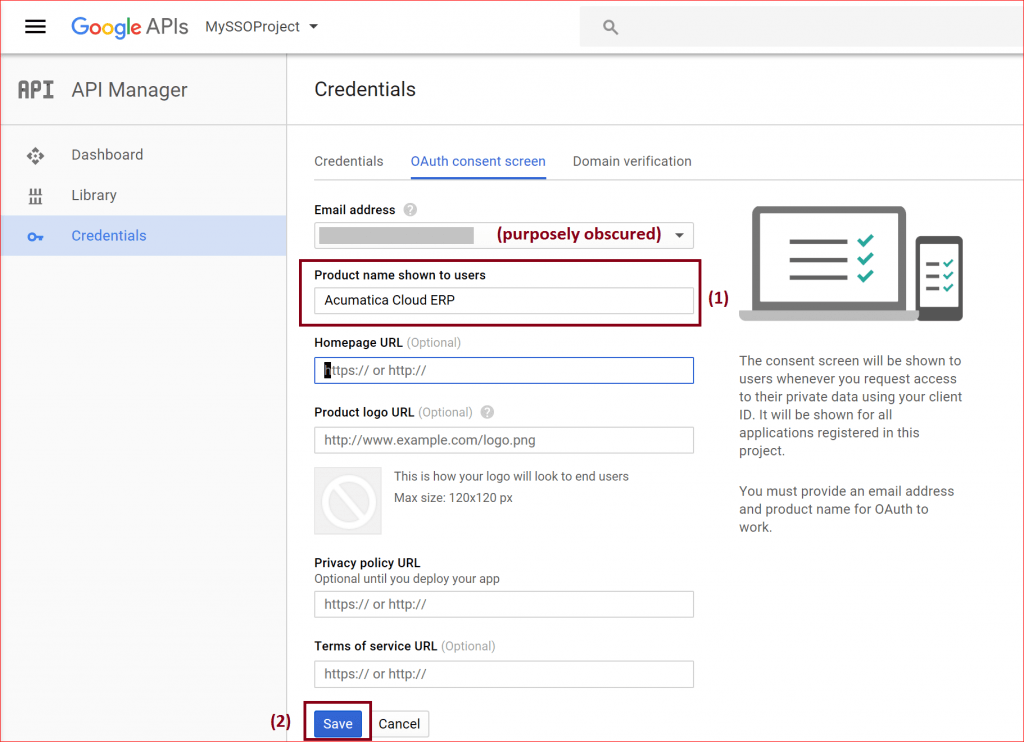Click the Terms of service URL field

504,674
